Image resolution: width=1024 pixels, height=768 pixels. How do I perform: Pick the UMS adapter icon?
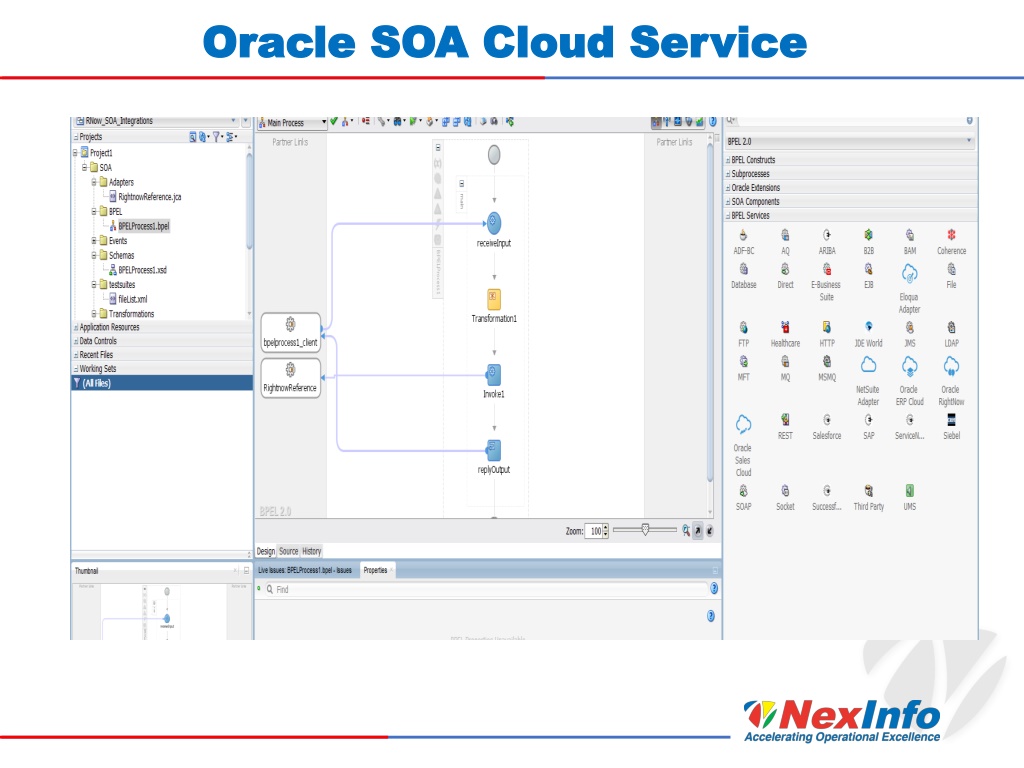(910, 491)
